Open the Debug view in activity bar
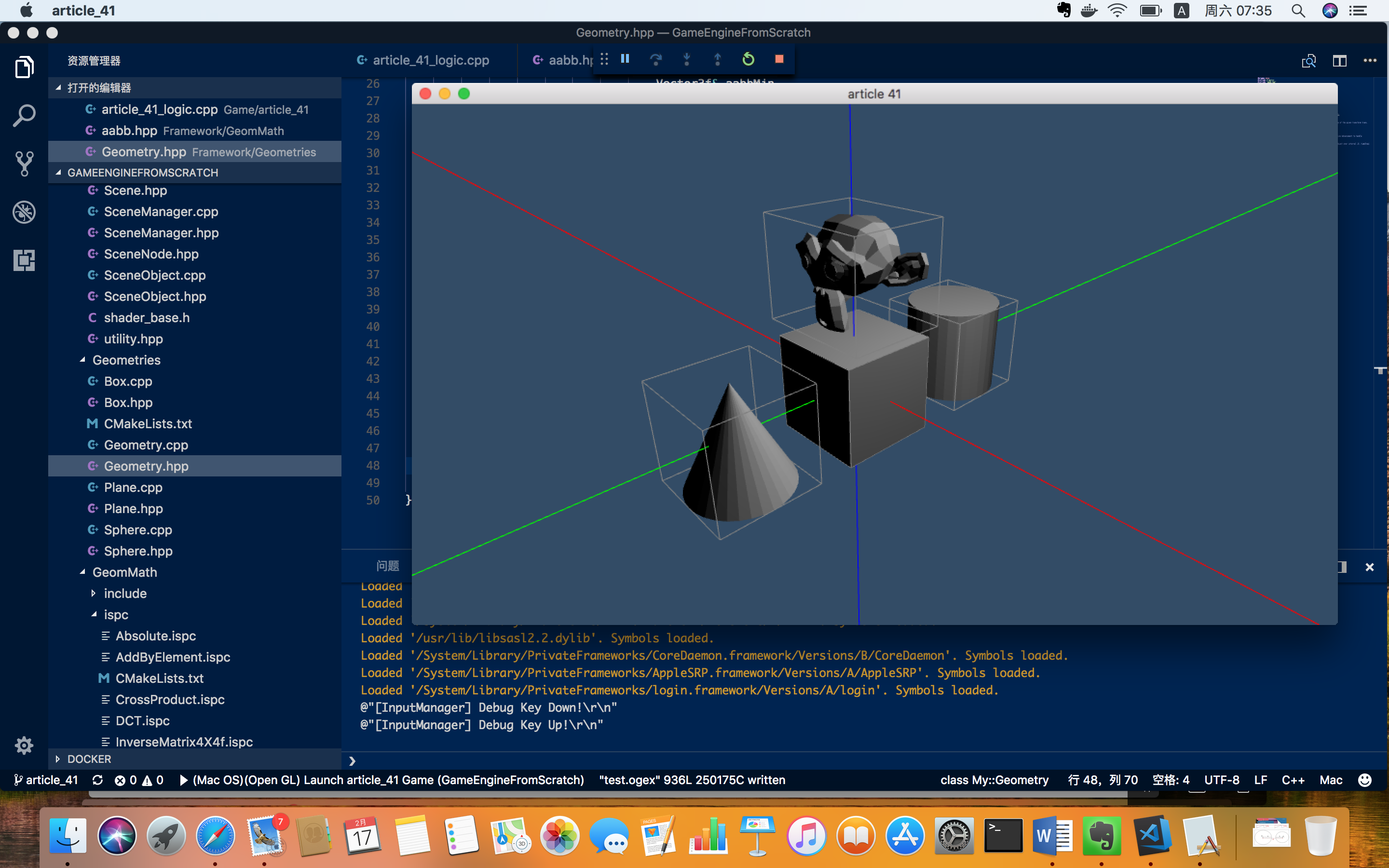 [24, 212]
